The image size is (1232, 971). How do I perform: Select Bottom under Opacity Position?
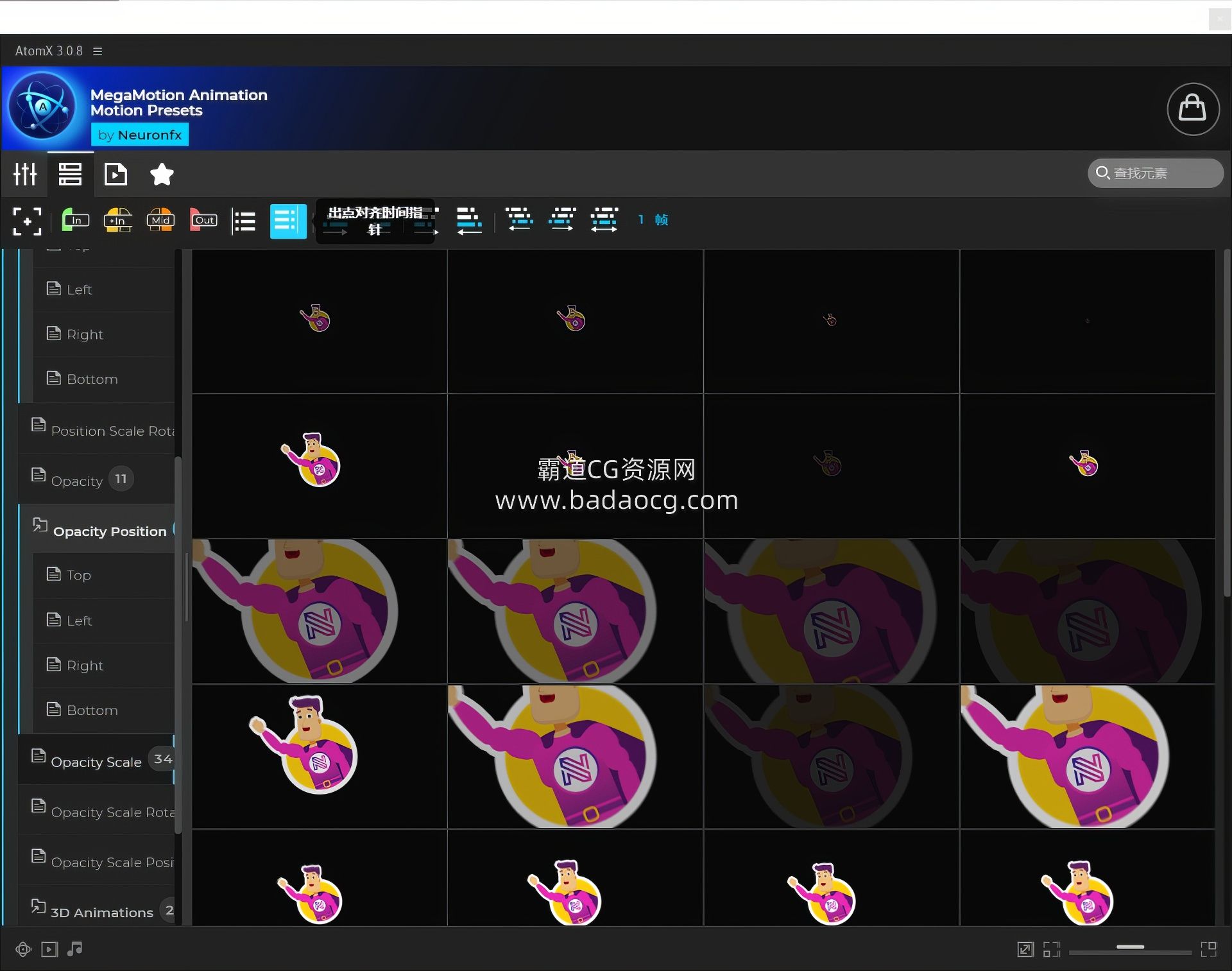coord(103,710)
